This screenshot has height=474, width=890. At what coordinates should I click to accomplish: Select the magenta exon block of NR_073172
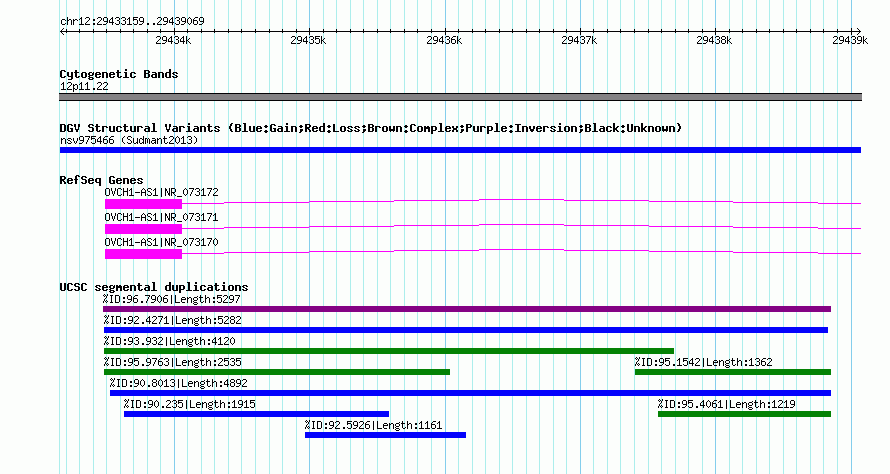pos(143,204)
